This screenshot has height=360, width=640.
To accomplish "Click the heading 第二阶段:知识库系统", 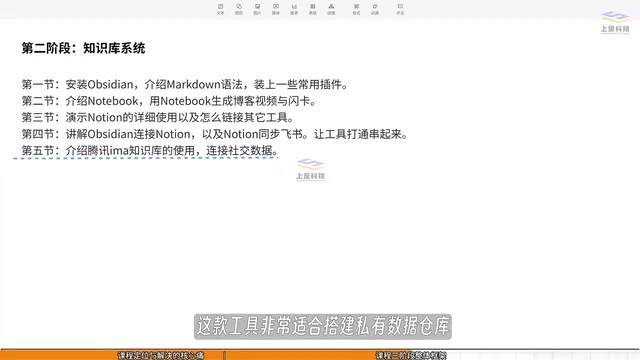I will coord(83,48).
